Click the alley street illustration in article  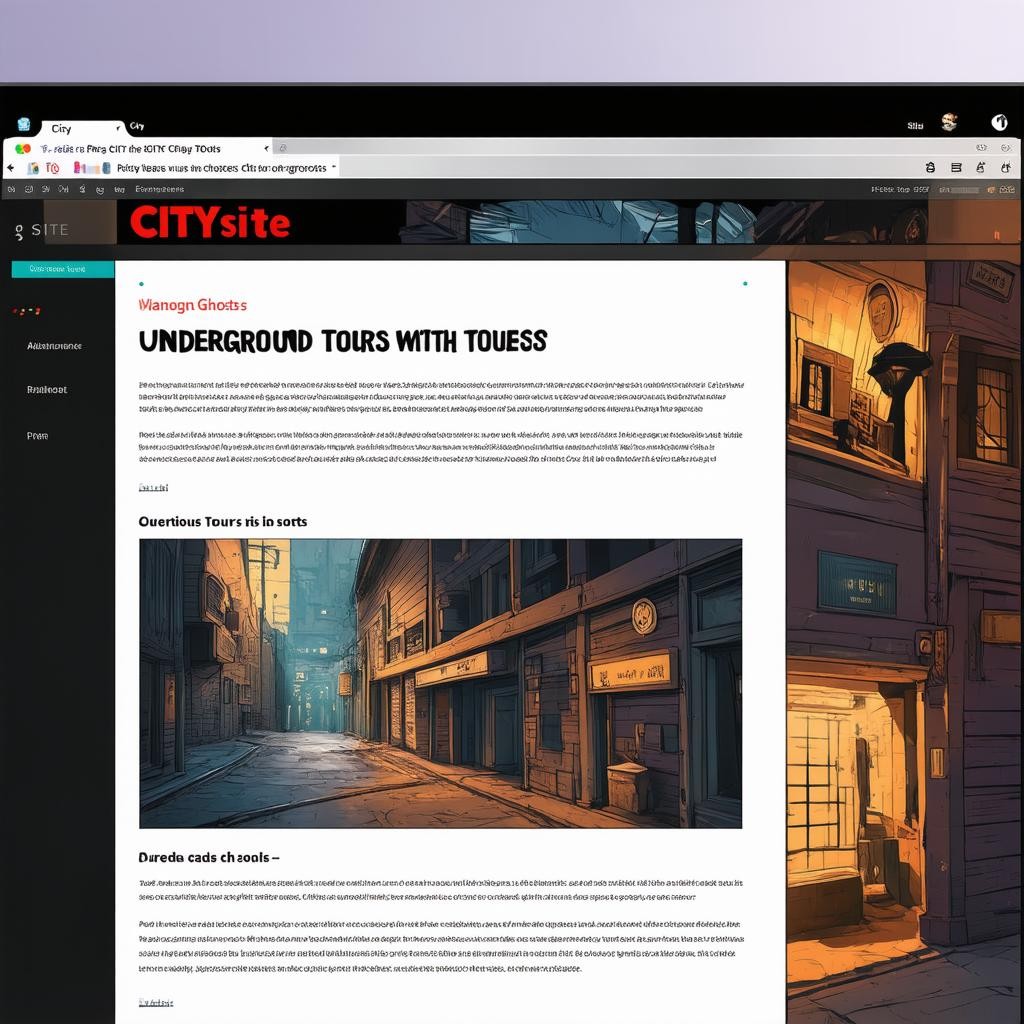point(440,683)
